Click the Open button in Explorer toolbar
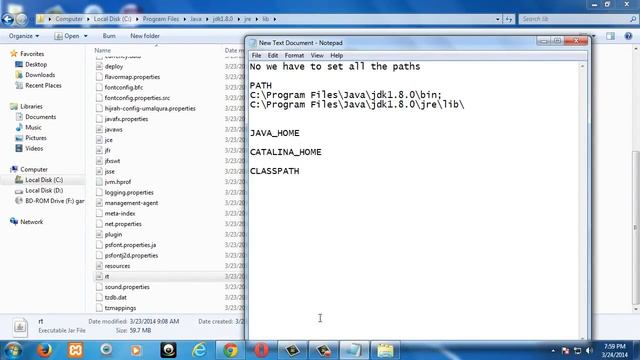Screen dimensions: 640x360 tap(67, 36)
